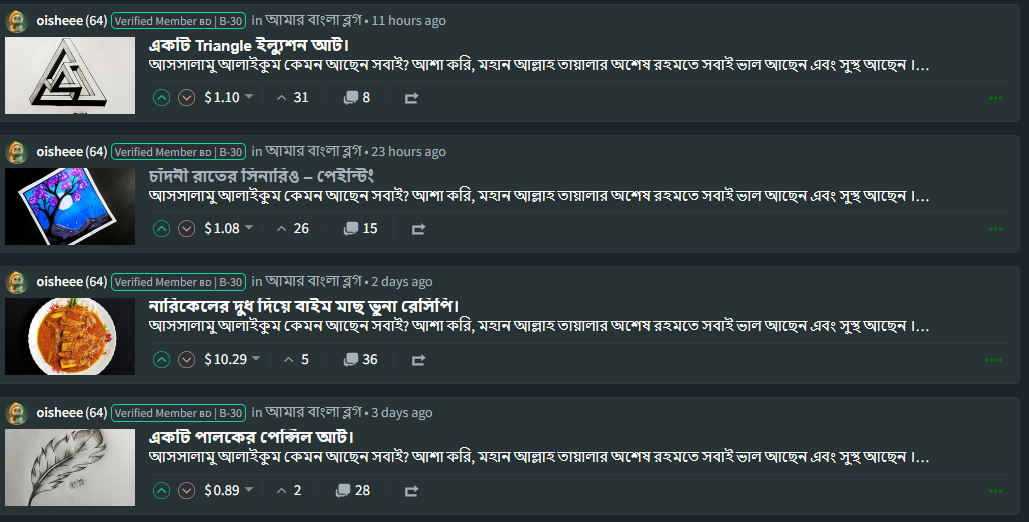Toggle upvote on the $10.29 fish recipe post

(162, 360)
